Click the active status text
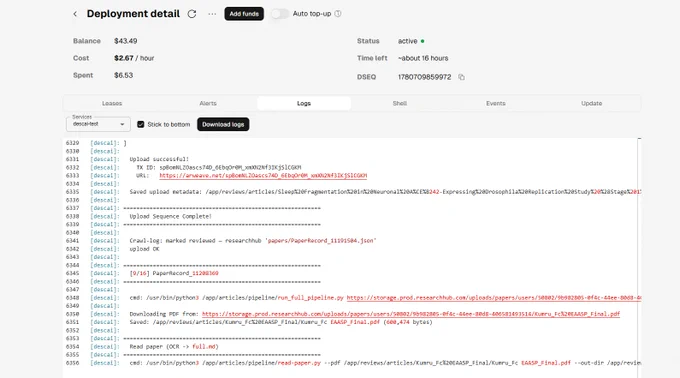 click(x=408, y=41)
